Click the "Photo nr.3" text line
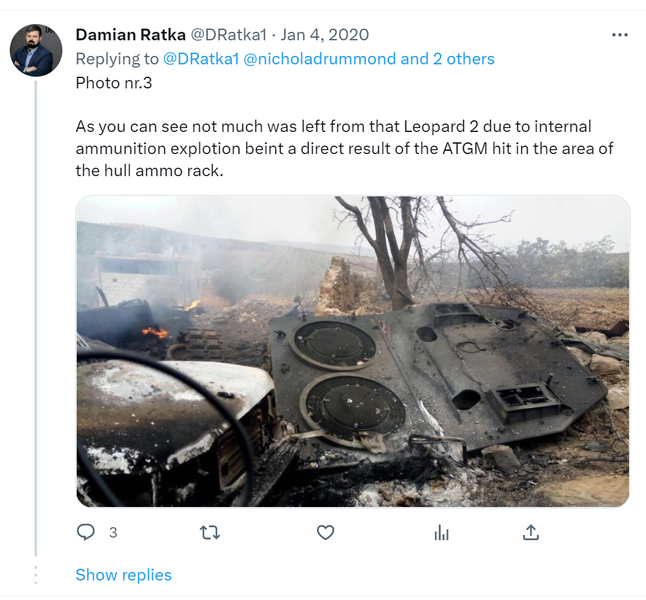Viewport: 646px width, 600px height. click(x=116, y=82)
